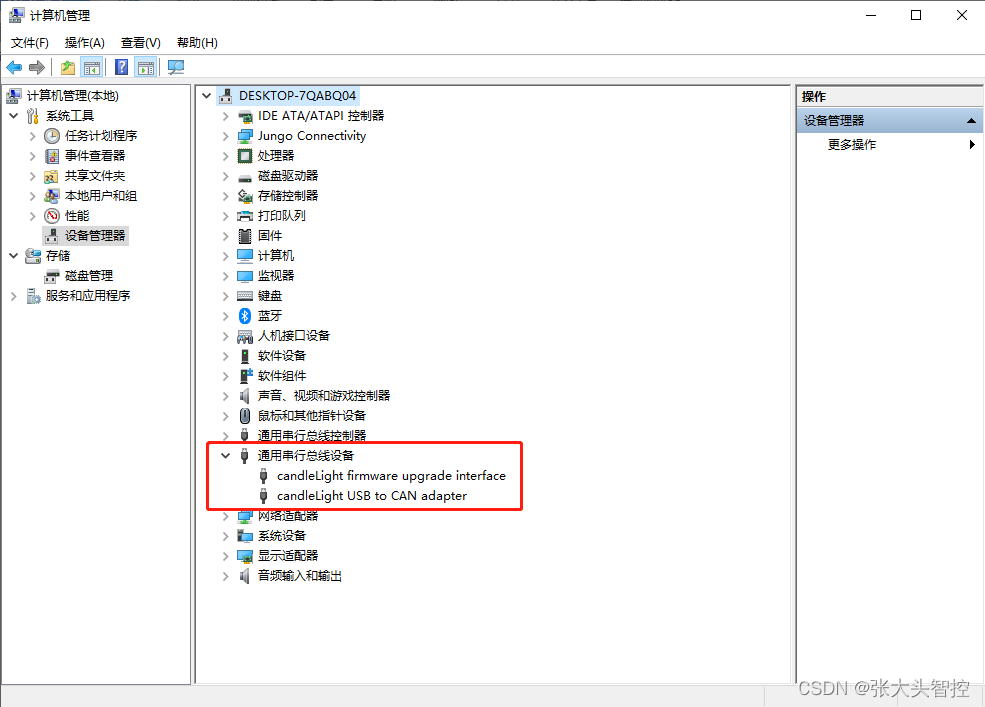Click the USB icon of candleLight firmware upgrade interface
The image size is (985, 707).
pos(264,476)
